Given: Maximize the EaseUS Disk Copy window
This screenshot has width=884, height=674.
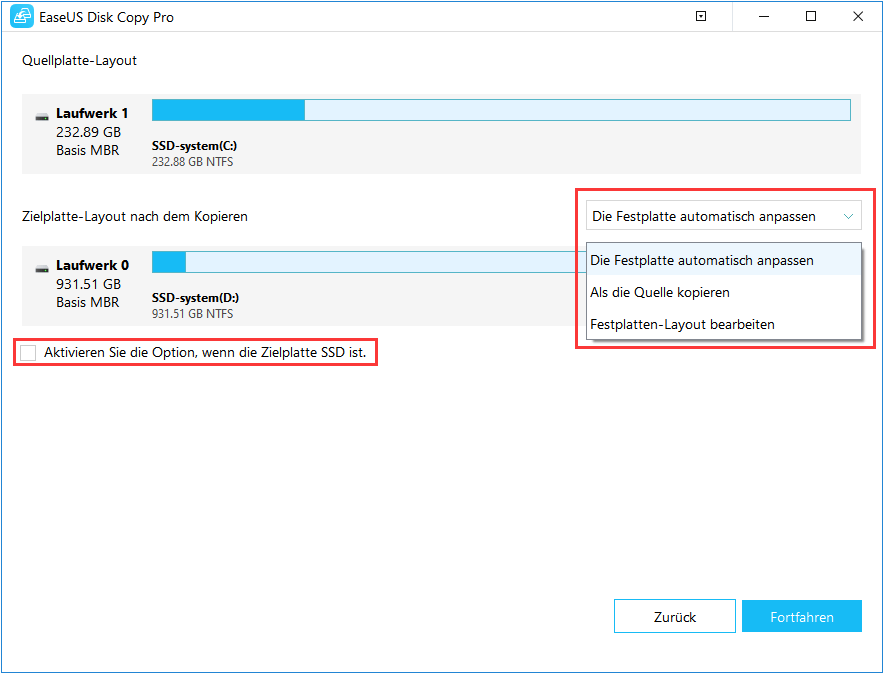Looking at the screenshot, I should pos(811,16).
